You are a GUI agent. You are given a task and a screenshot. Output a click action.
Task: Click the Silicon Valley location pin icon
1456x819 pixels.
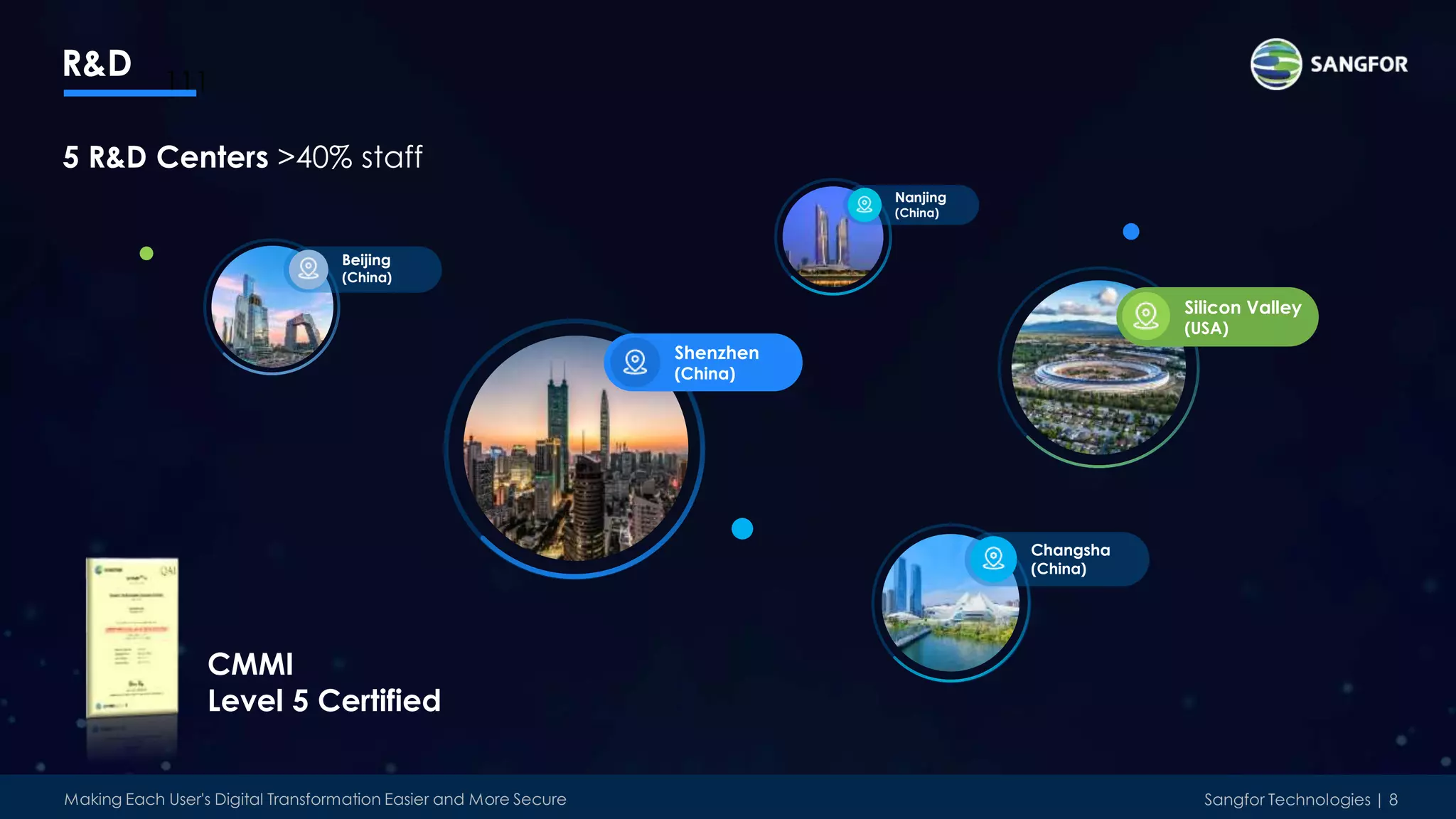click(x=1146, y=316)
